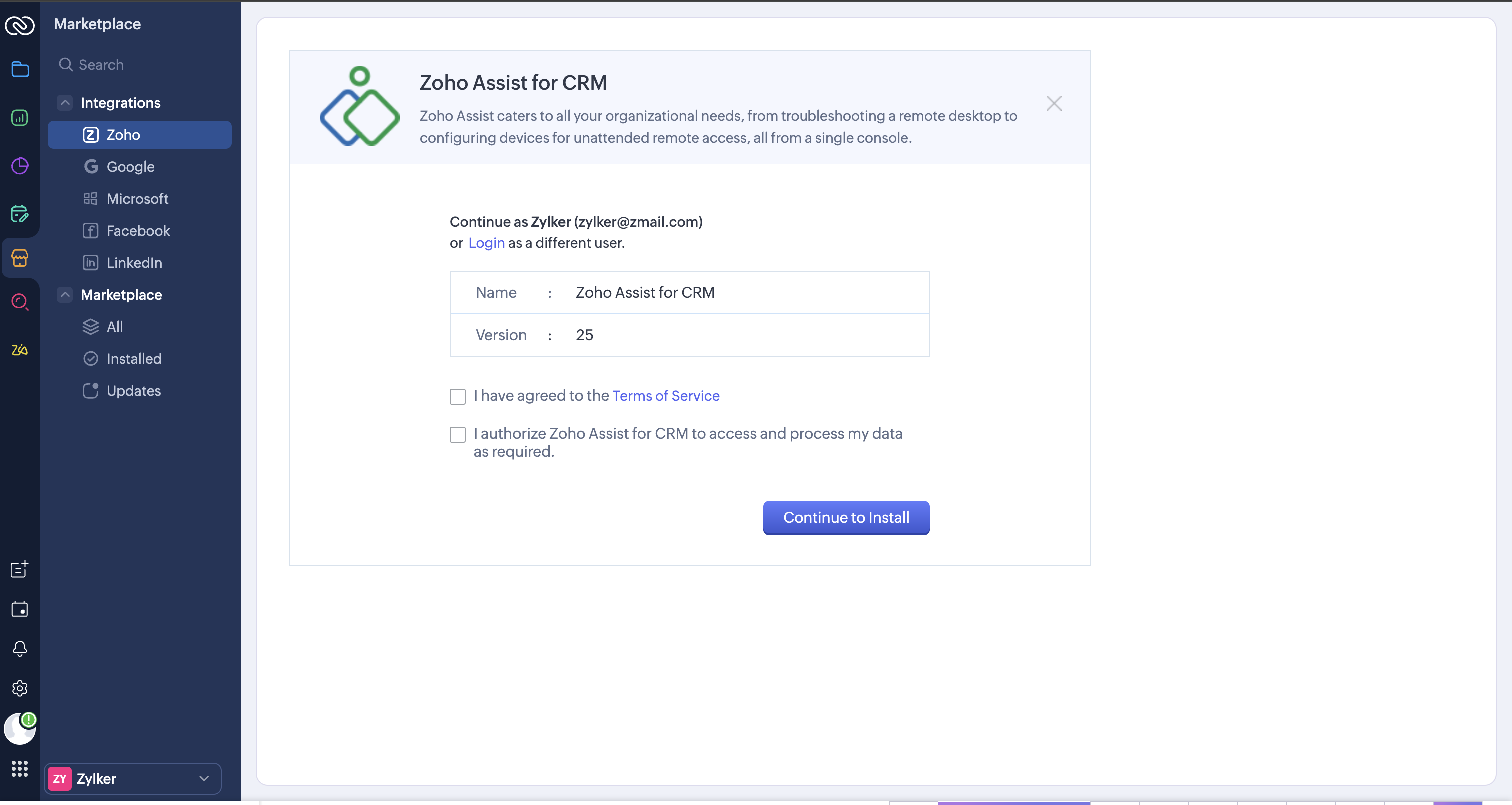
Task: Open the Marketplace store icon in rail
Action: click(x=20, y=258)
